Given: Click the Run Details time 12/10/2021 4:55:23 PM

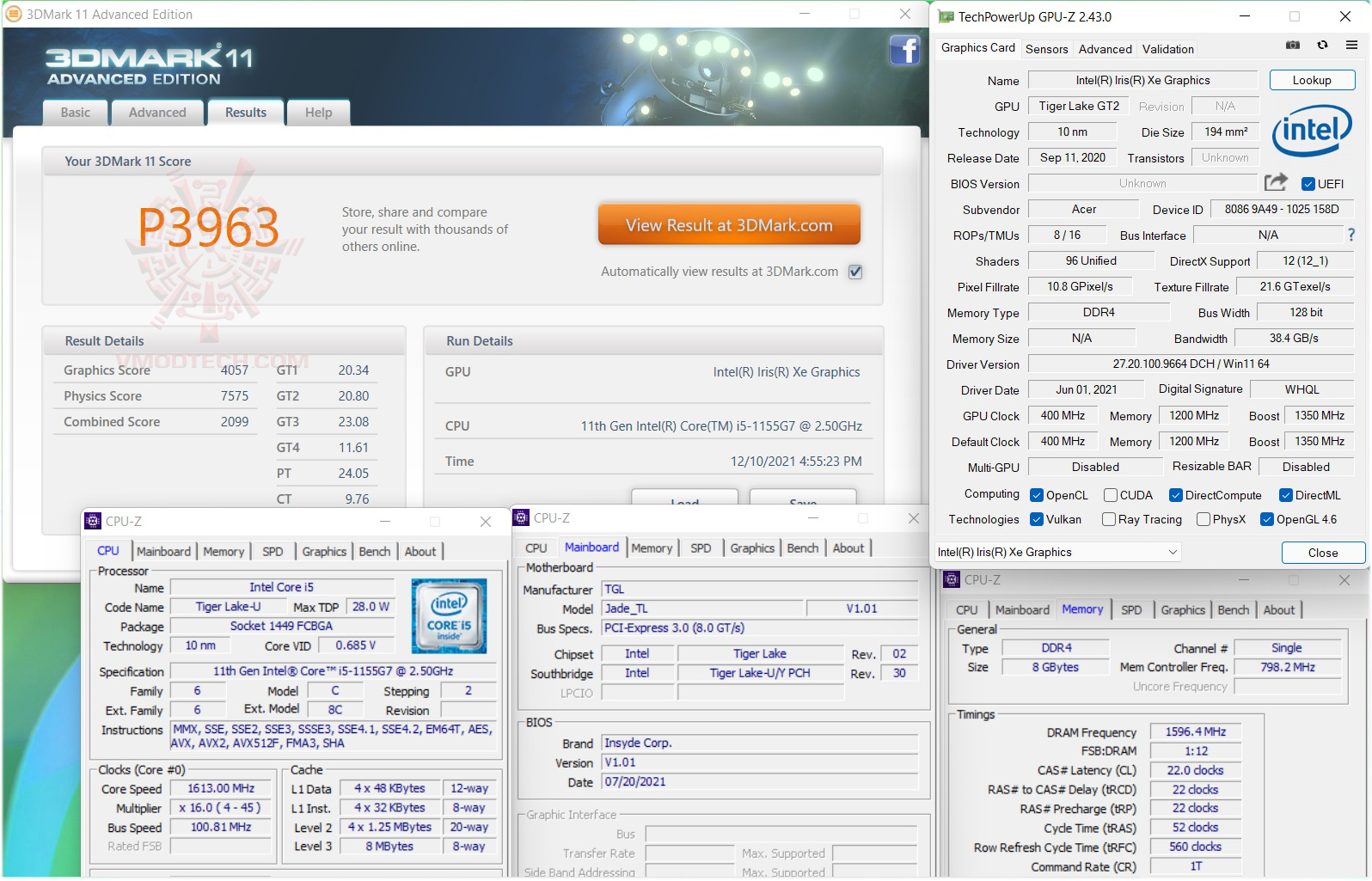Looking at the screenshot, I should click(796, 462).
